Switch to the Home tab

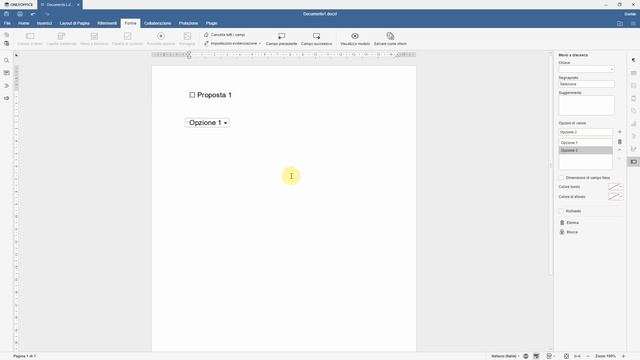(24, 23)
